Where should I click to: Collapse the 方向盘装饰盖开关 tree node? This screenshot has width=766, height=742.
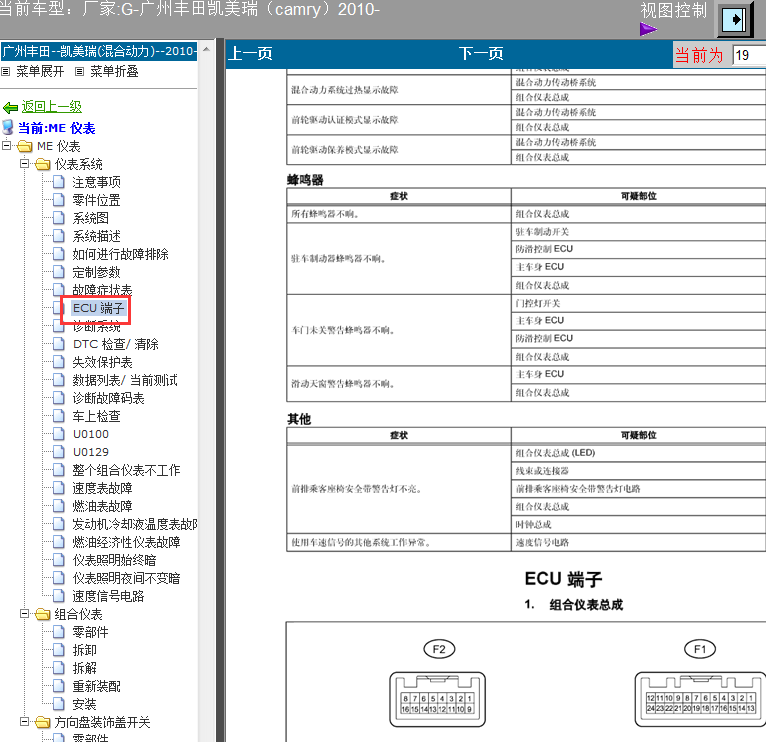[x=24, y=721]
